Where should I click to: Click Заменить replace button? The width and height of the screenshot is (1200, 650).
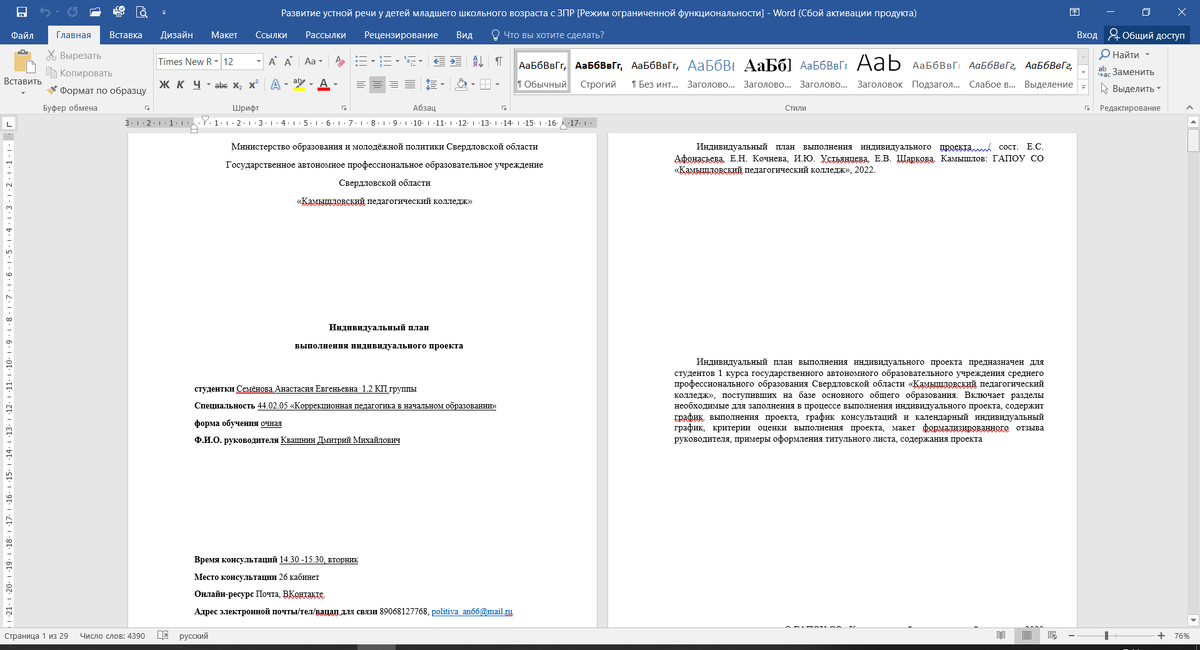1126,72
